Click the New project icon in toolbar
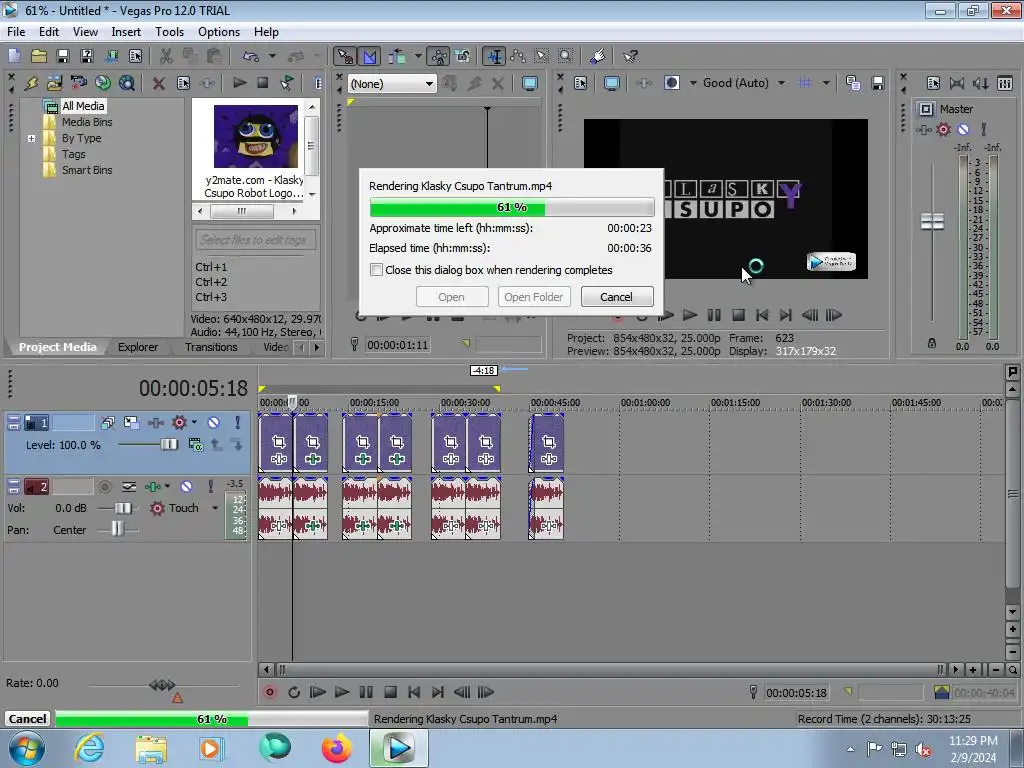Screen dimensions: 1024x768 click(14, 56)
